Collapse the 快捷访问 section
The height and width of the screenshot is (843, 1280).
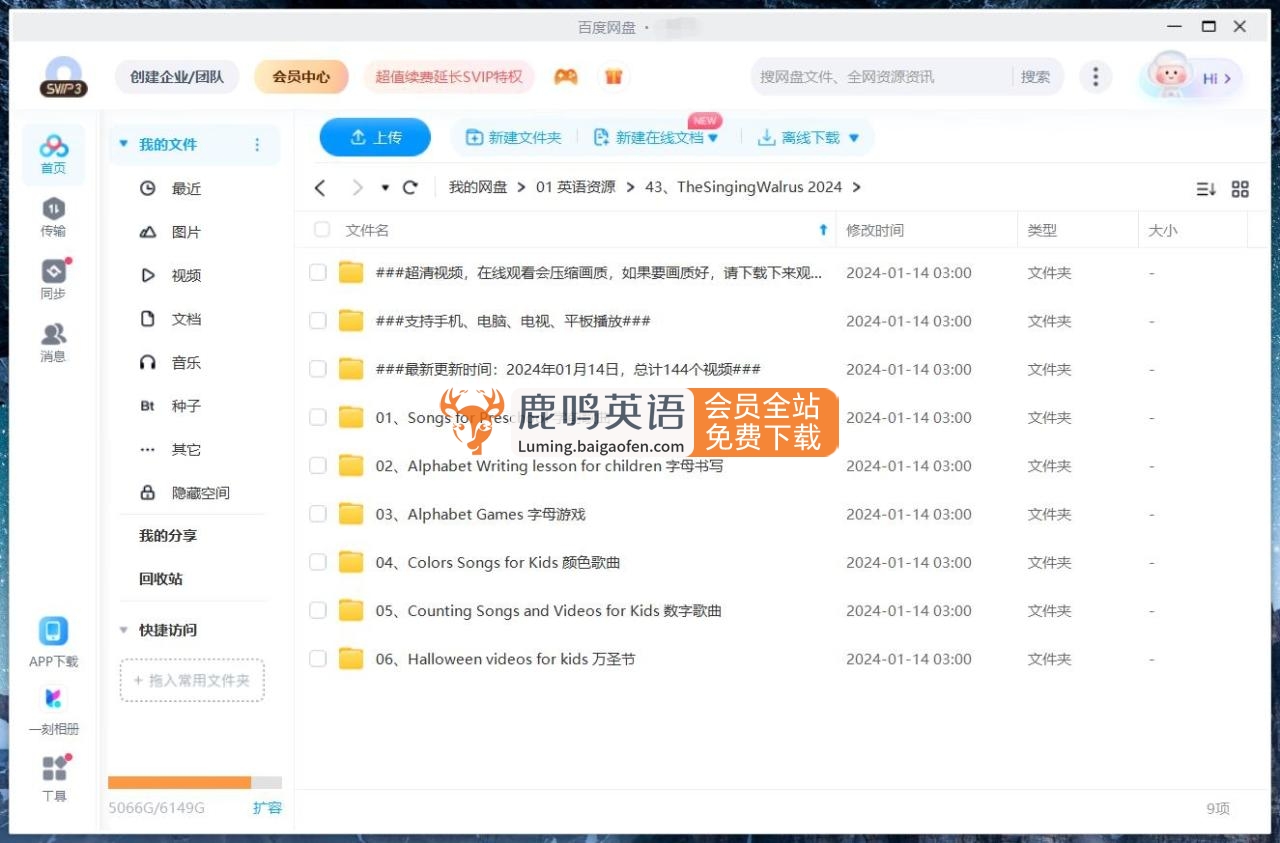(124, 630)
